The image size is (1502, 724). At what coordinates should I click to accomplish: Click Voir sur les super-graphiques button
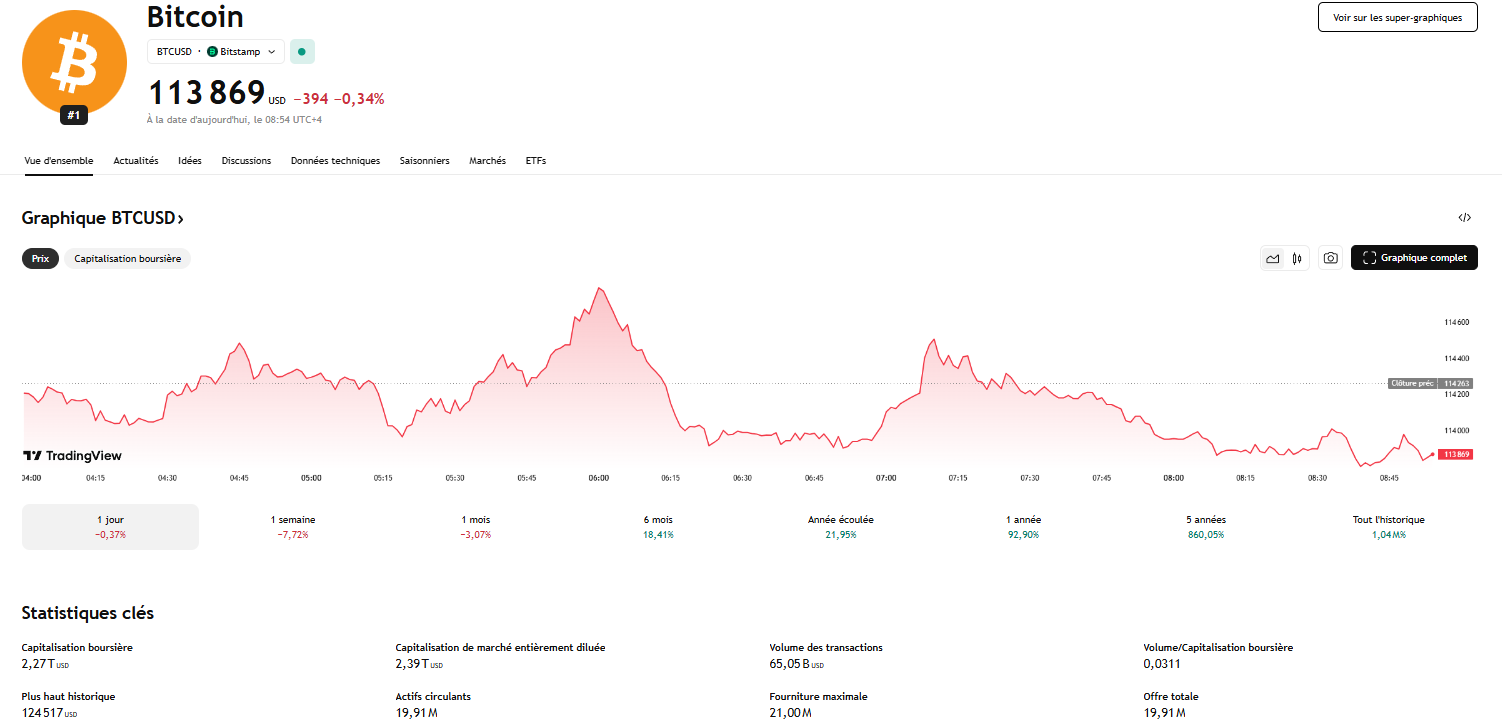pos(1397,17)
